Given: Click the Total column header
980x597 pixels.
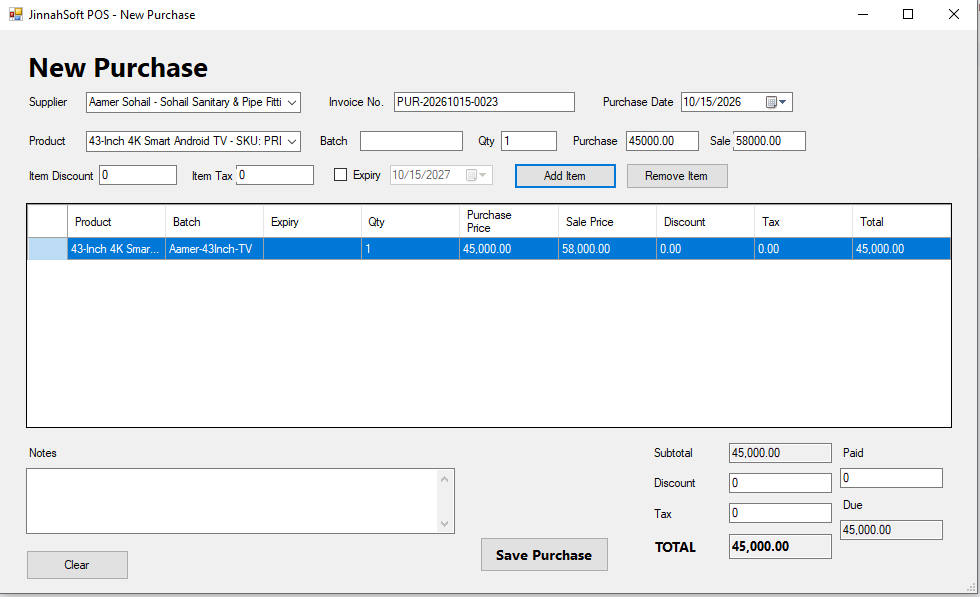Looking at the screenshot, I should pos(901,221).
